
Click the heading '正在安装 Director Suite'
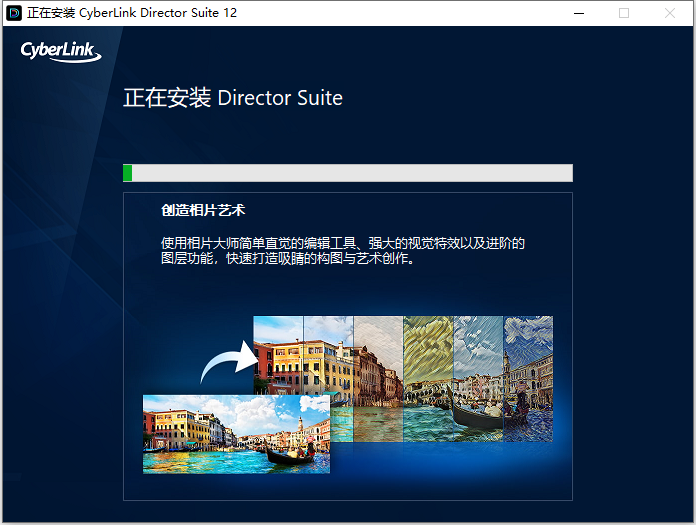click(233, 98)
